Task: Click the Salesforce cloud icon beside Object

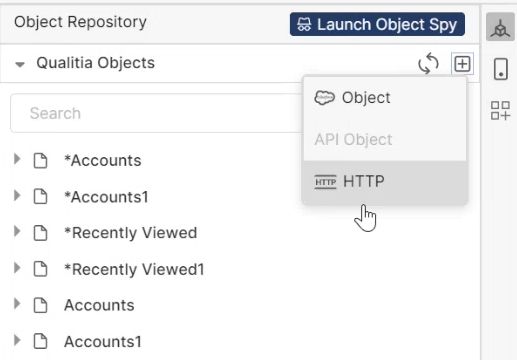Action: coord(324,98)
